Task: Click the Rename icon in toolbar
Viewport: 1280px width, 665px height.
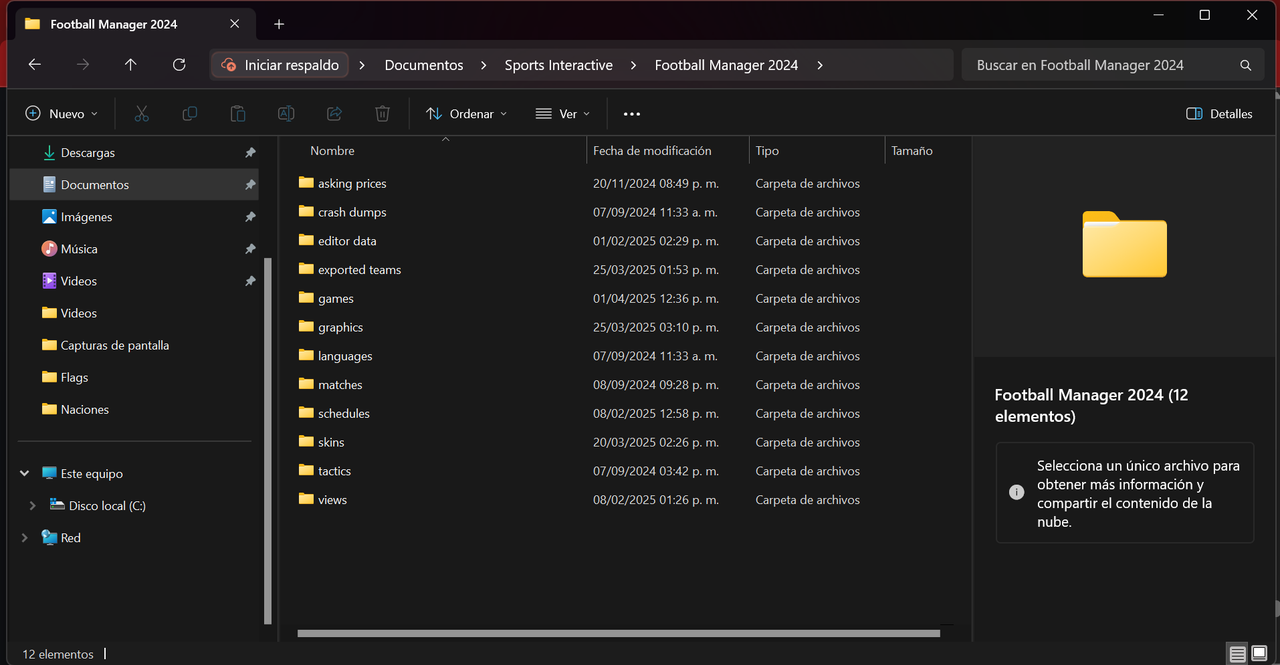Action: pos(285,114)
